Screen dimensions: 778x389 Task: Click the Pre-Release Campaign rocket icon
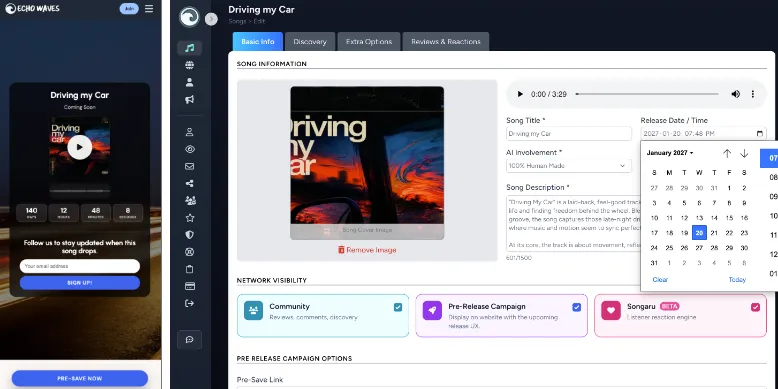[x=432, y=311]
